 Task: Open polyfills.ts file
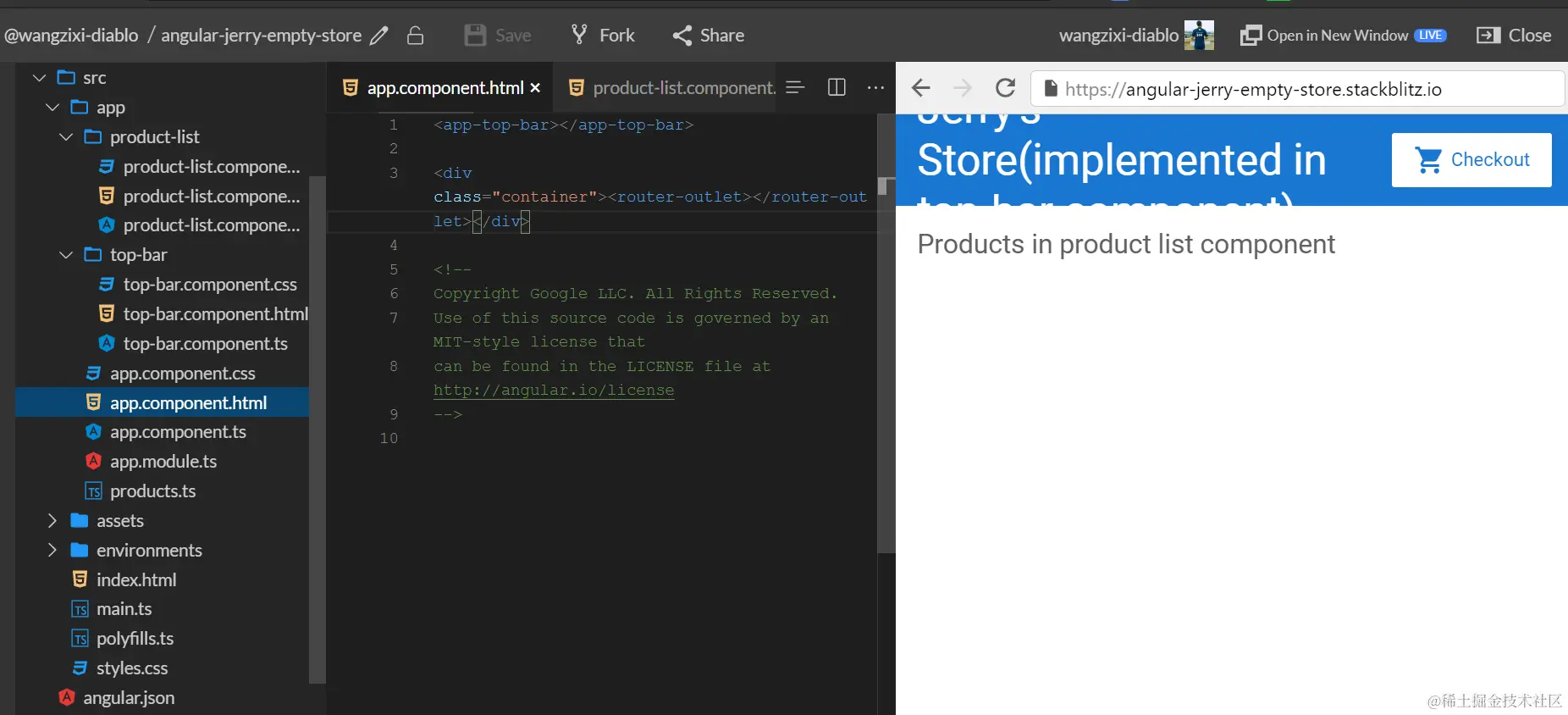tap(135, 639)
